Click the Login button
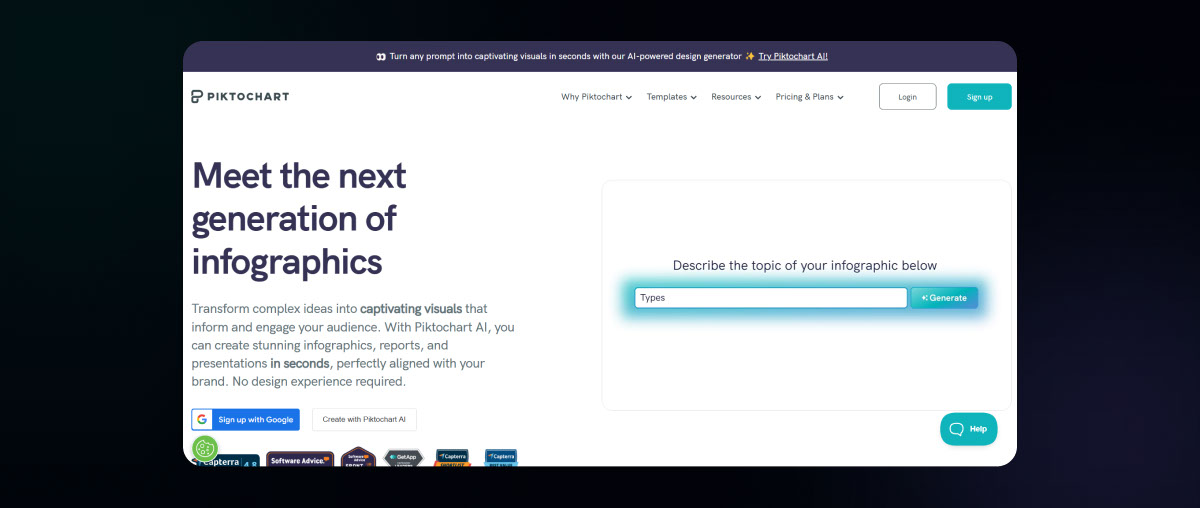This screenshot has height=508, width=1200. [x=908, y=97]
